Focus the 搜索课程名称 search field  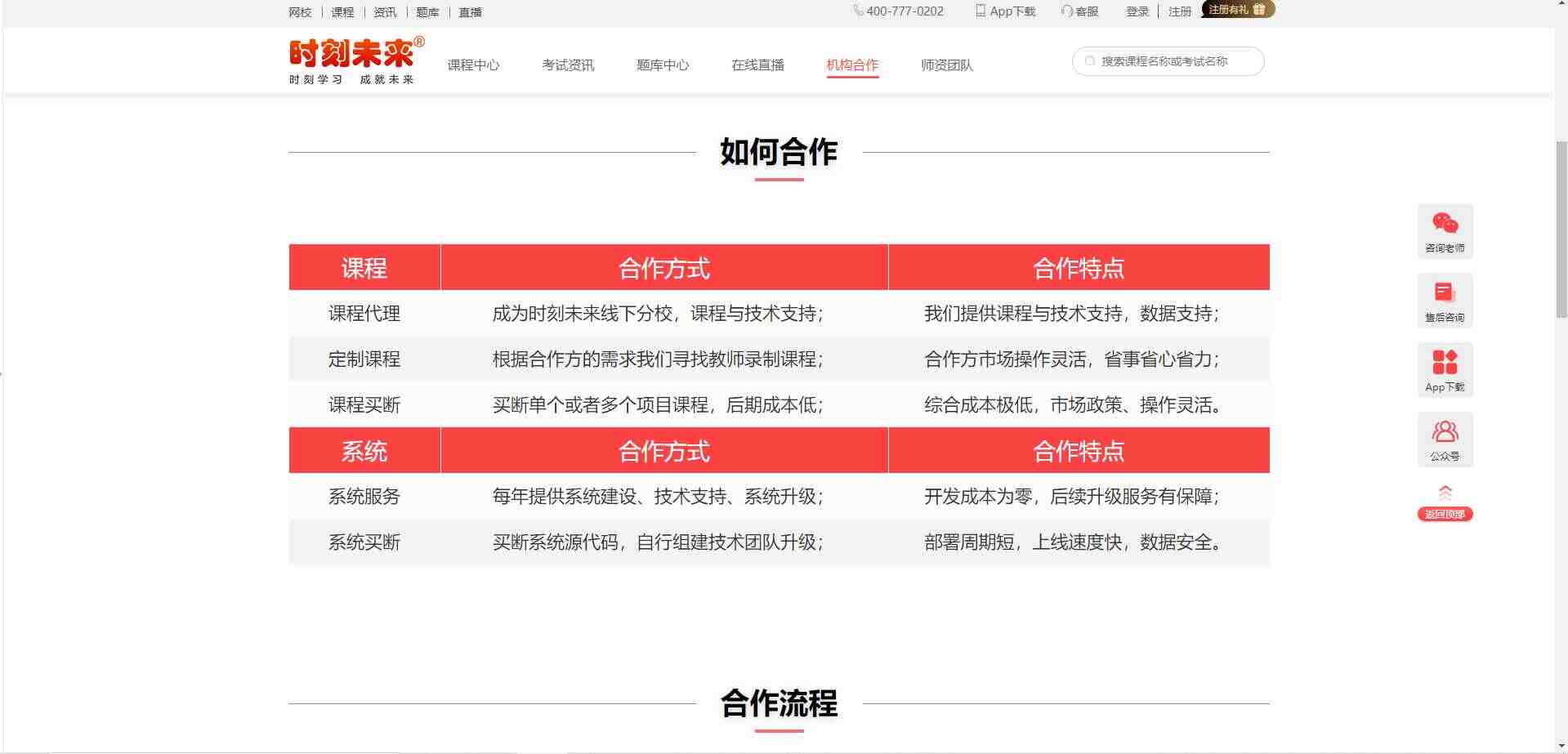[1168, 61]
